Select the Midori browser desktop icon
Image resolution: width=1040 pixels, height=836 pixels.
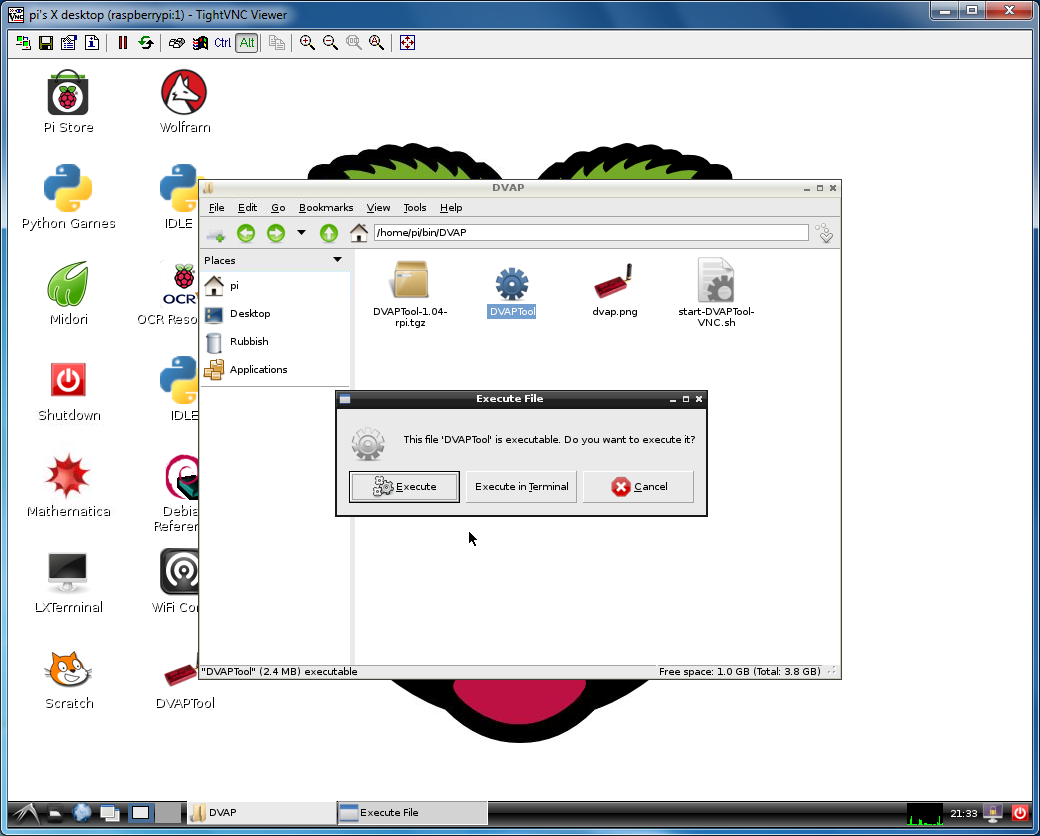(x=68, y=293)
